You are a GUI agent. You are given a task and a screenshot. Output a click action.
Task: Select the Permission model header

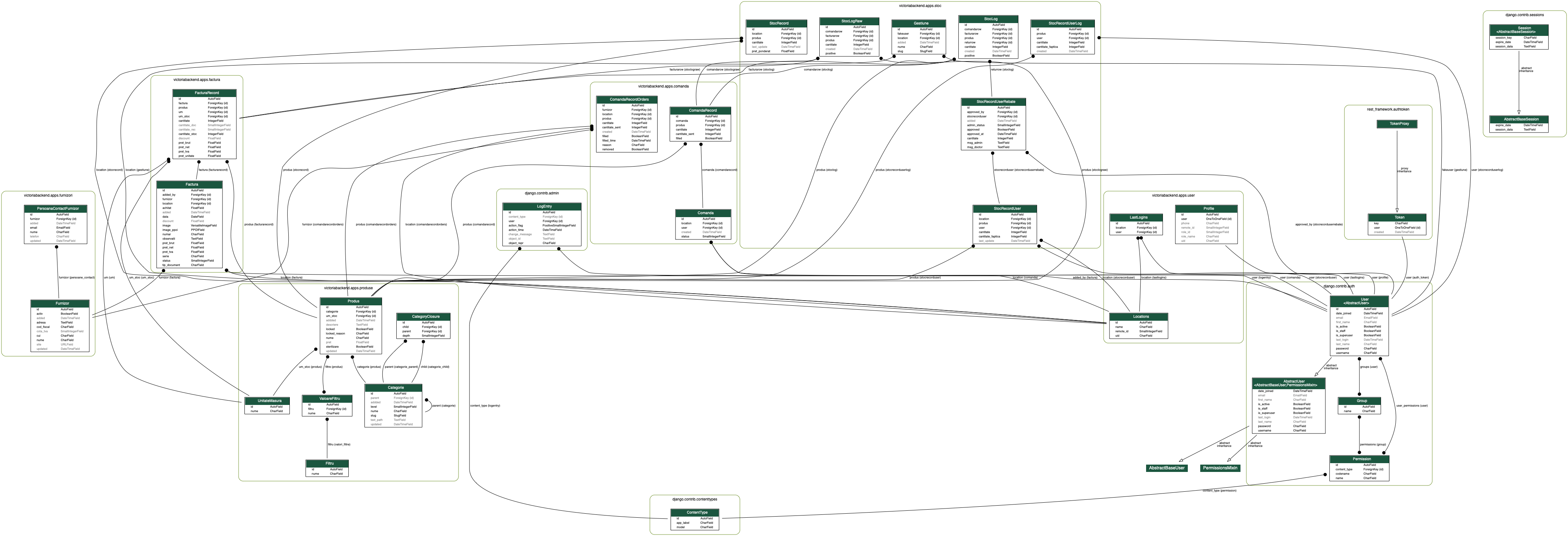point(1362,459)
